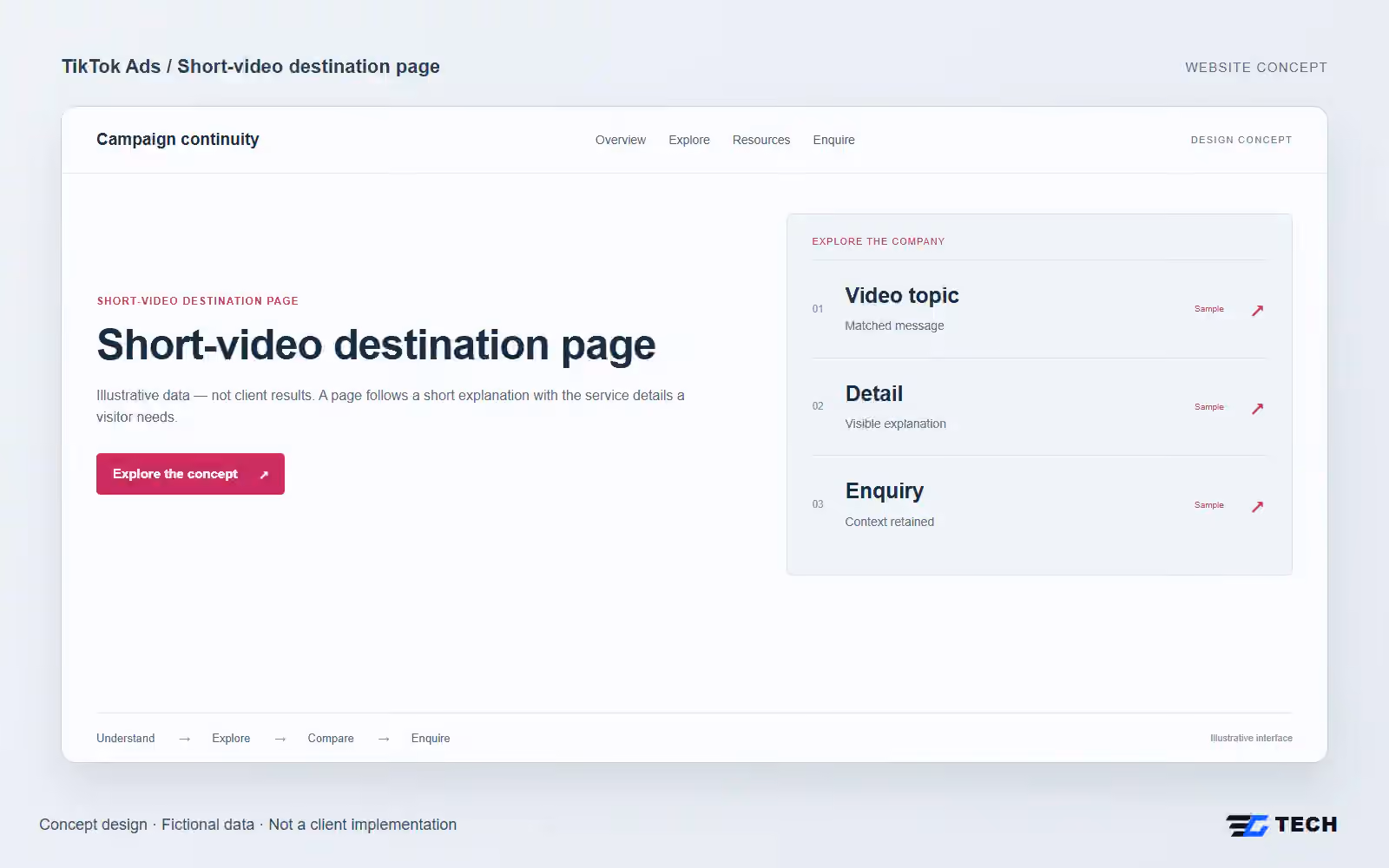The height and width of the screenshot is (868, 1389).
Task: Click the 'Visible explanation' subtitle
Action: point(895,424)
